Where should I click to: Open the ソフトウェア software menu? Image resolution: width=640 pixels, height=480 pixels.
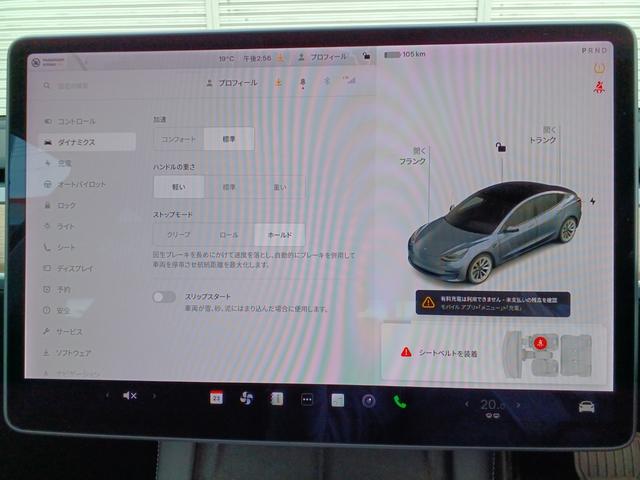67,353
